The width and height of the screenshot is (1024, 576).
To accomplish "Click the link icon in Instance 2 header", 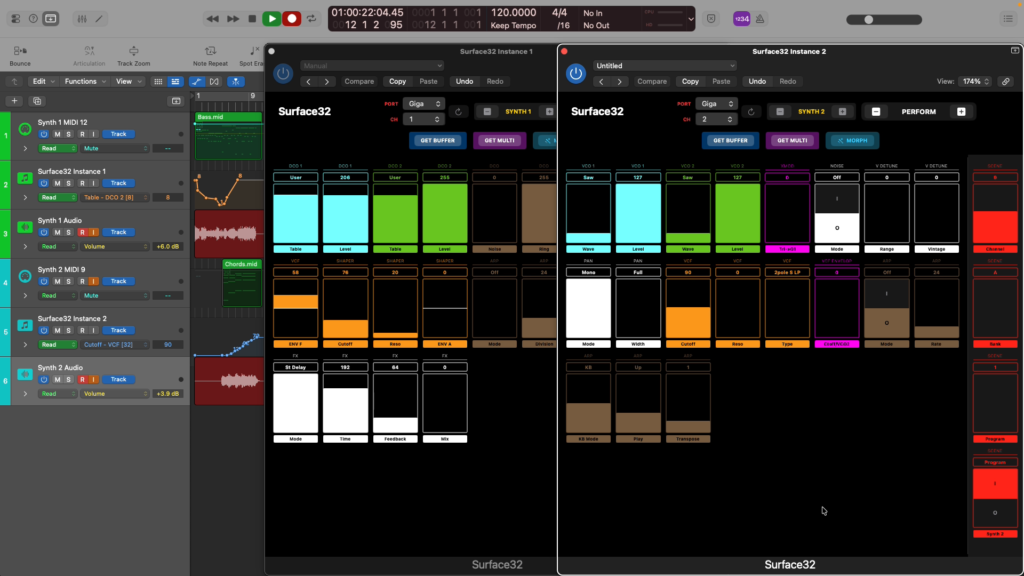I will click(1005, 81).
